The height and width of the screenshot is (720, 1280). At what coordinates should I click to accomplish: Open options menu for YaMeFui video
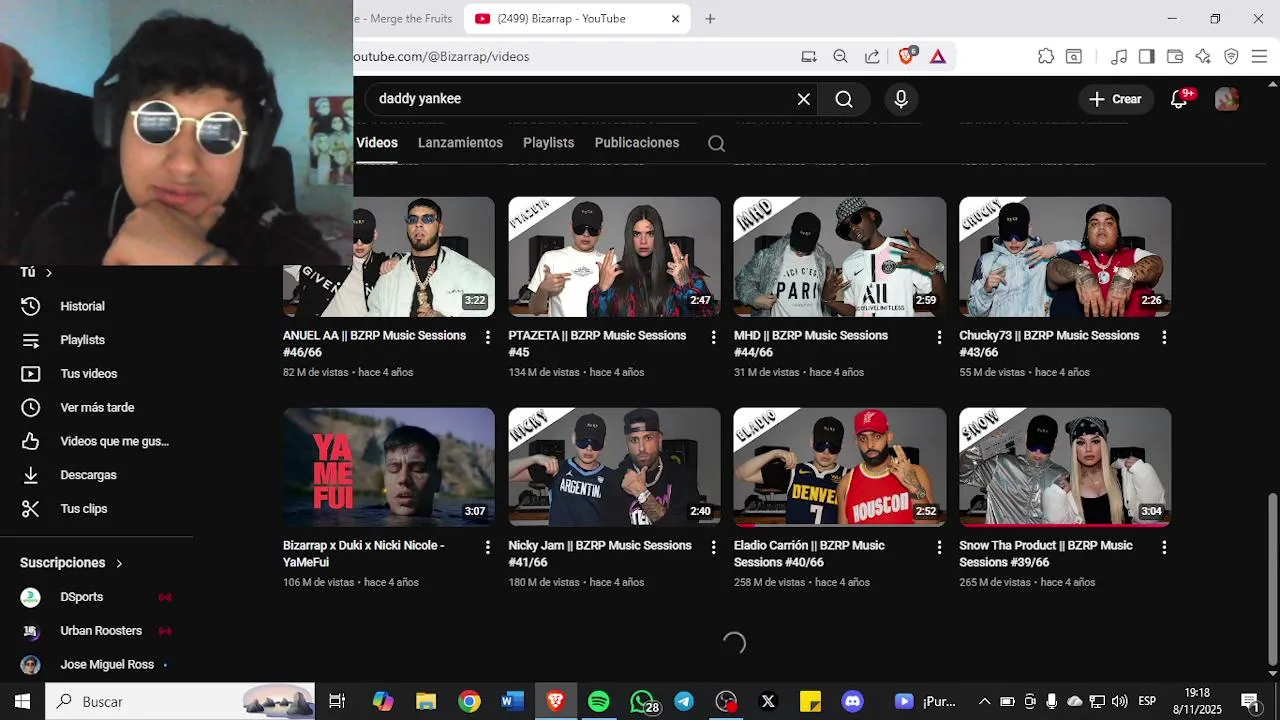(x=488, y=548)
